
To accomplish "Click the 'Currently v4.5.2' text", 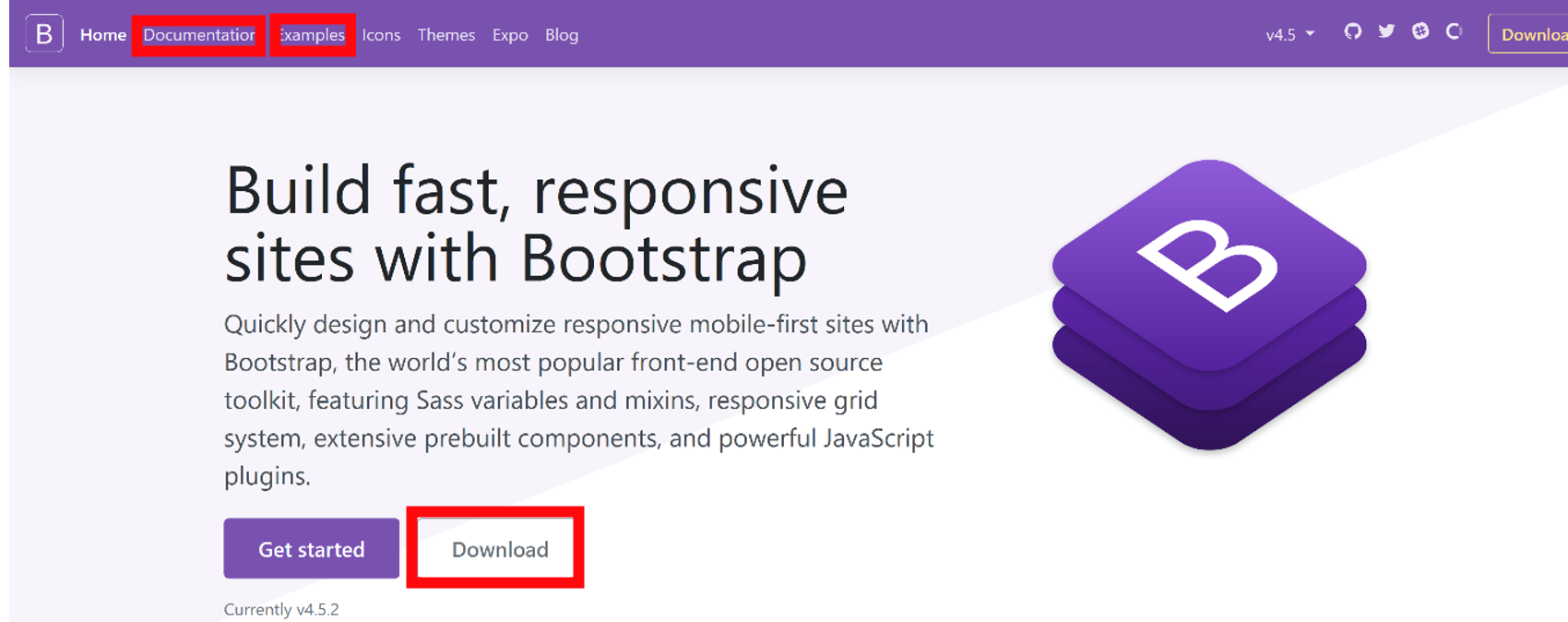I will [281, 609].
